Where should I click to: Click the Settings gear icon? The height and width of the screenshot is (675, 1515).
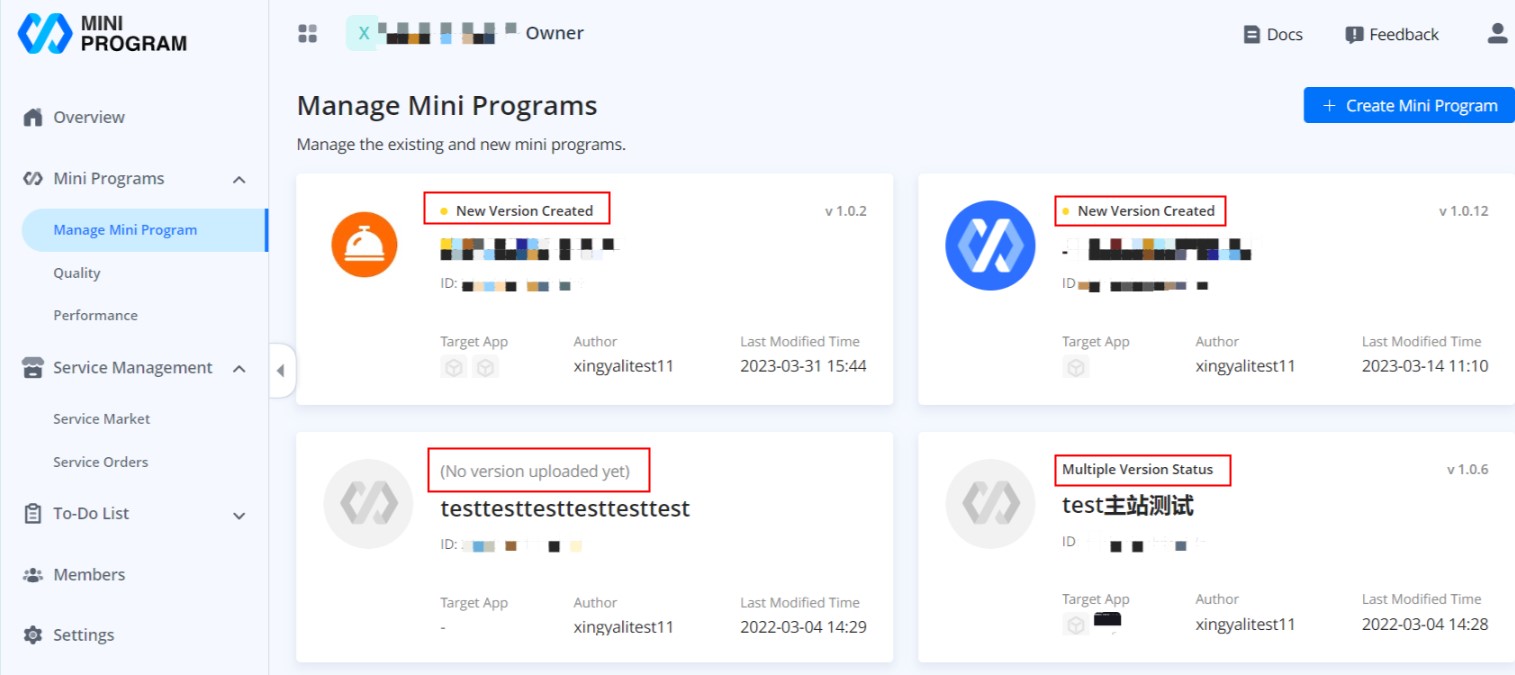tap(33, 635)
